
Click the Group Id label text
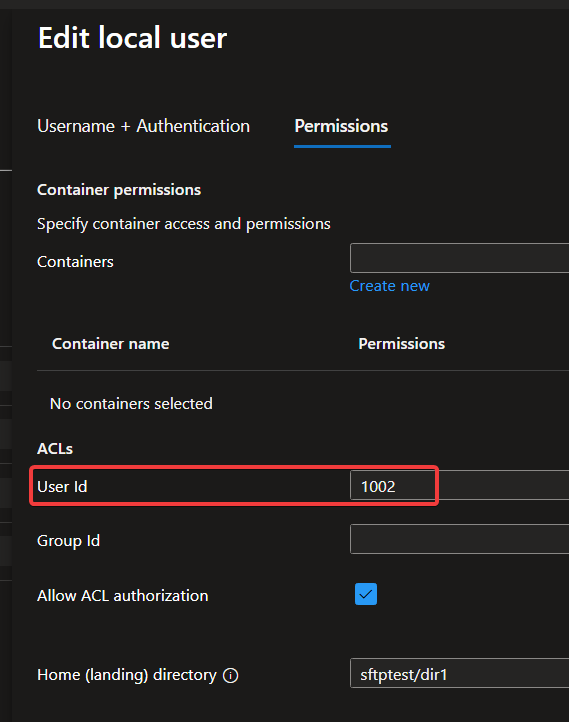click(x=68, y=541)
